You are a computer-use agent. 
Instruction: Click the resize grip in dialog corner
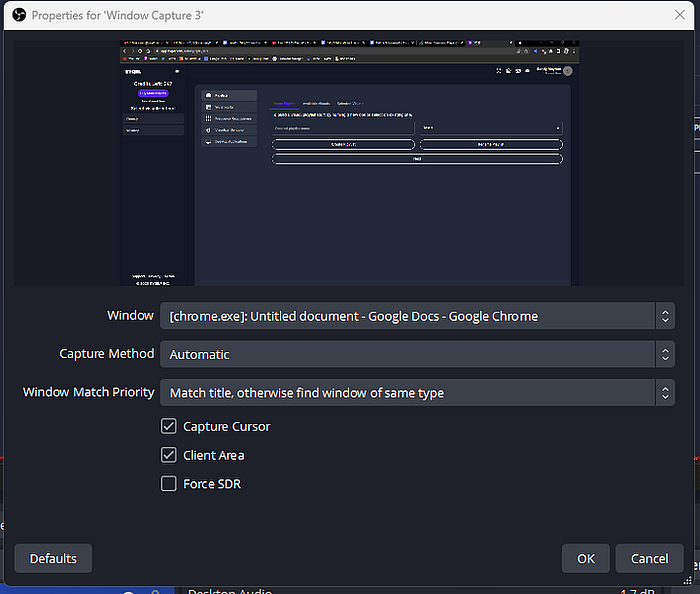click(x=688, y=580)
